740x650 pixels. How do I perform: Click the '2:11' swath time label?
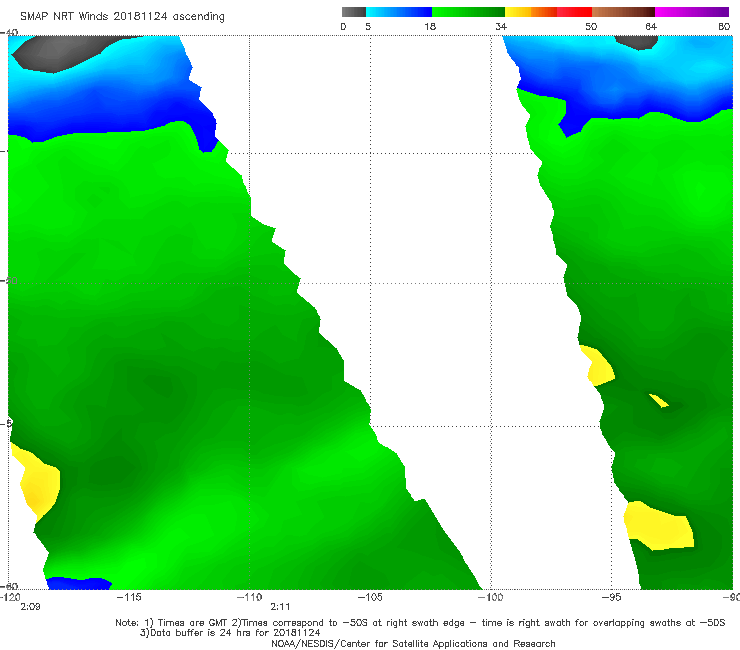coord(280,607)
